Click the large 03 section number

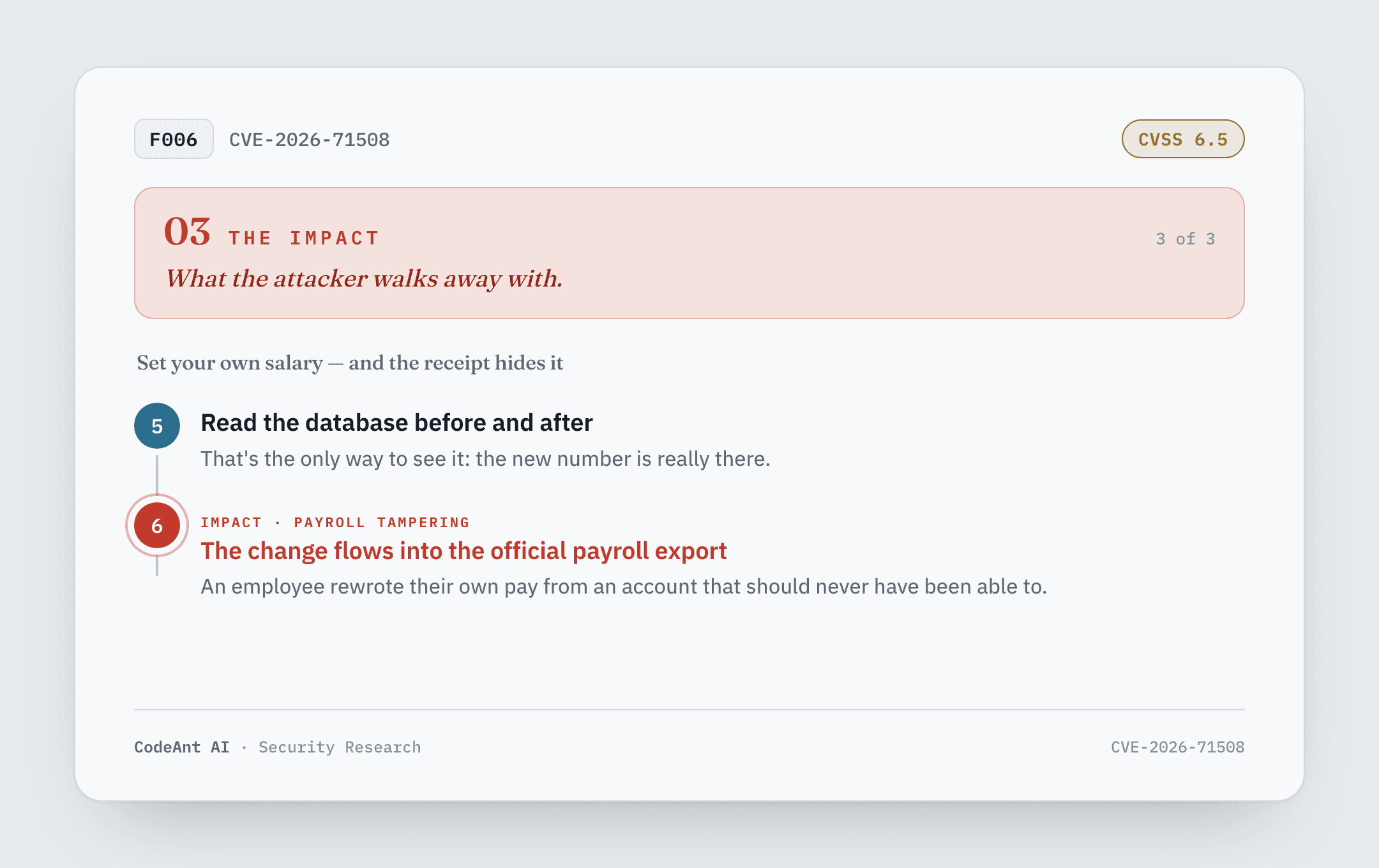187,231
